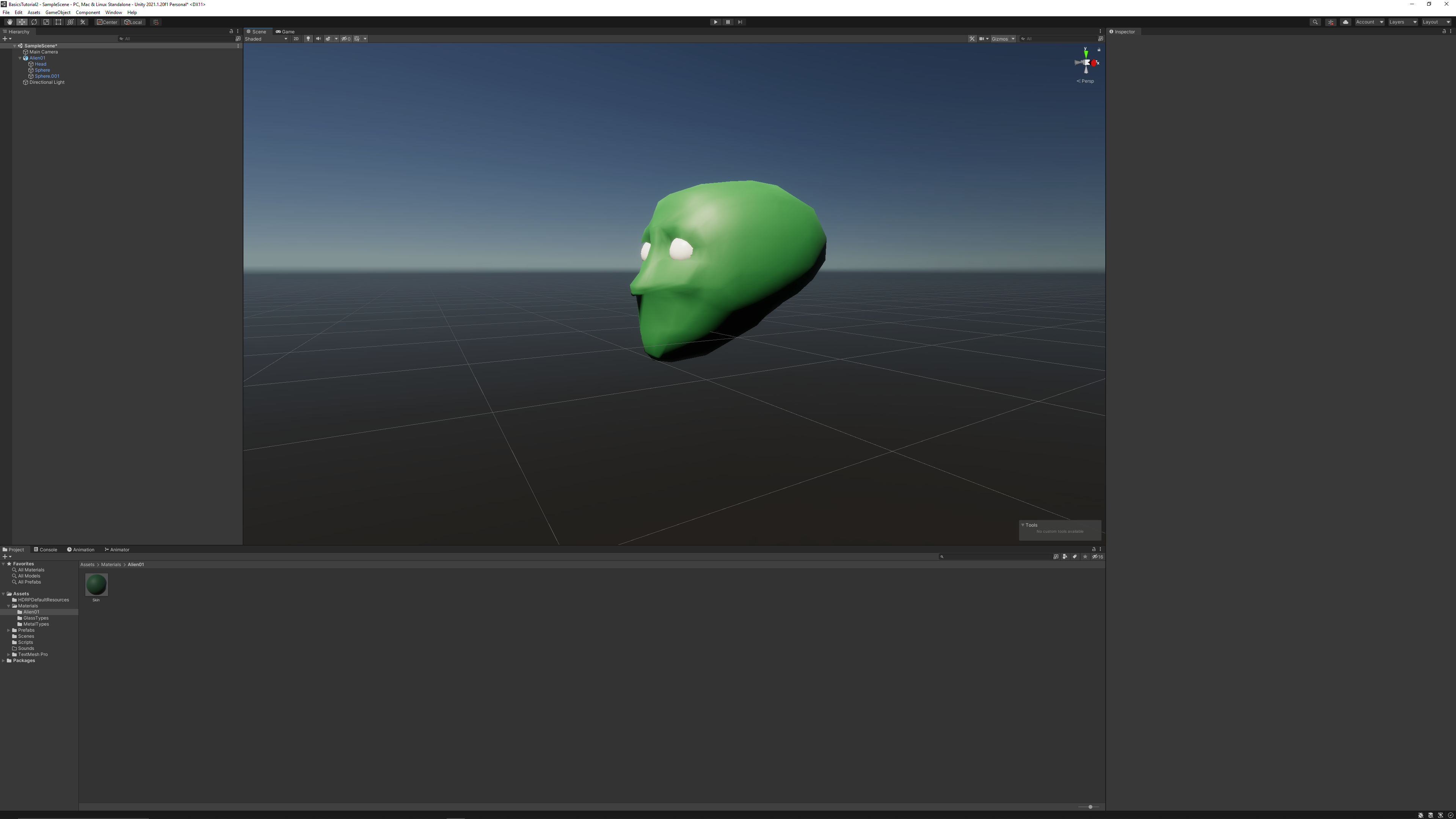Viewport: 1456px width, 819px height.
Task: Lock the Hierarchy panel
Action: point(231,31)
